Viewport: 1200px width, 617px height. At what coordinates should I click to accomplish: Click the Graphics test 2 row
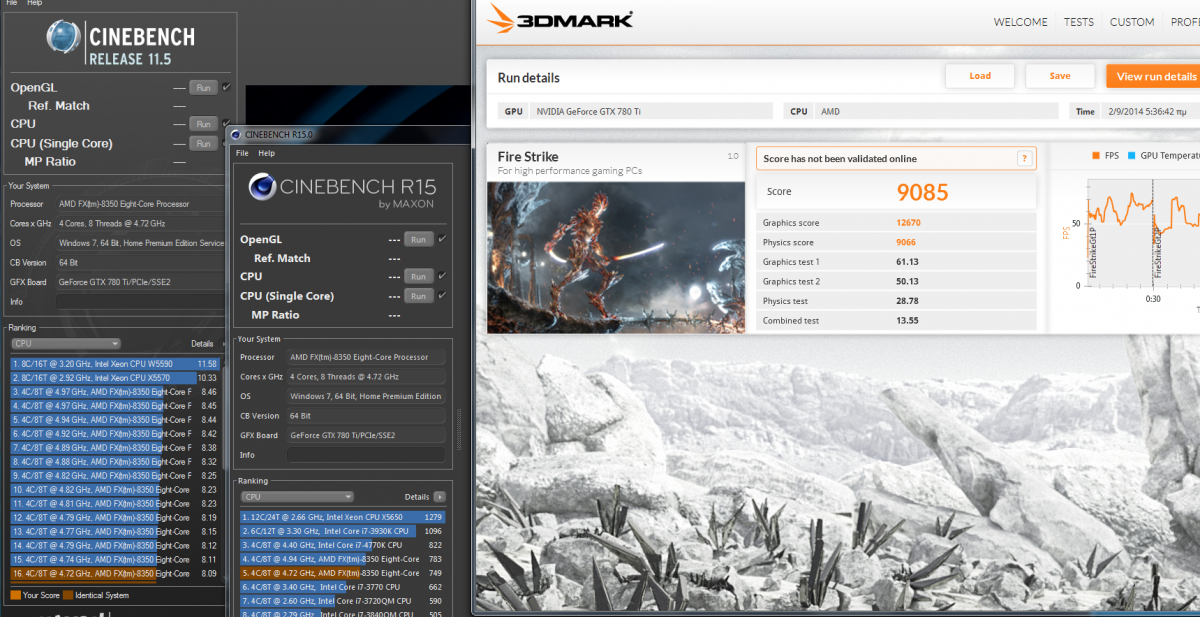point(896,281)
